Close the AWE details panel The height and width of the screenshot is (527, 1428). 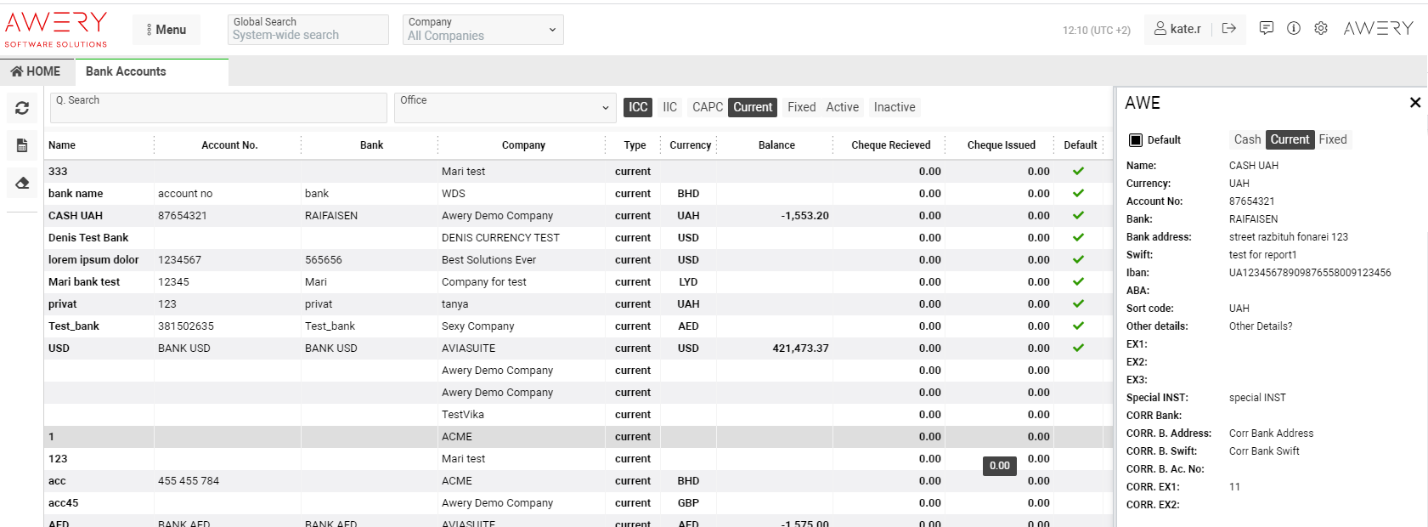click(x=1414, y=103)
